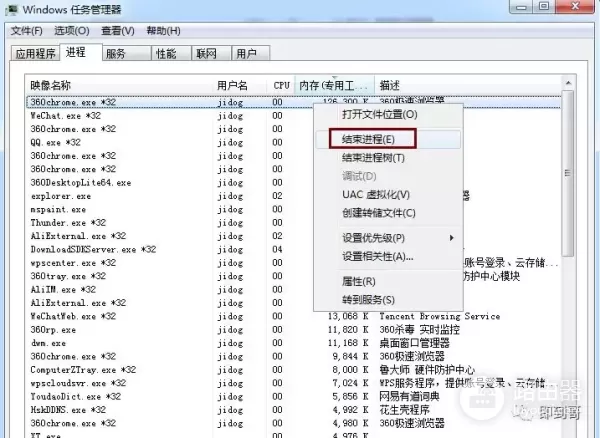Choose 打开文件位置(O) in context menu
This screenshot has width=600, height=438.
(388, 114)
